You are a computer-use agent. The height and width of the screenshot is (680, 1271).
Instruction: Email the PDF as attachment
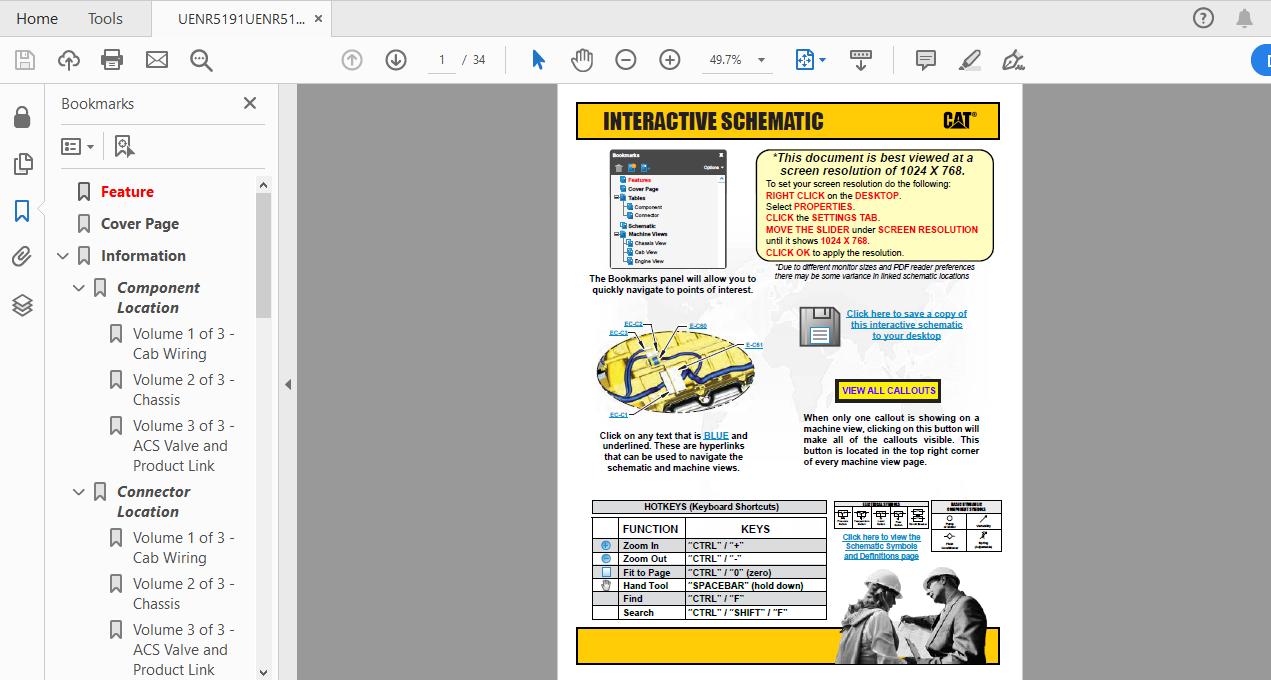[156, 59]
